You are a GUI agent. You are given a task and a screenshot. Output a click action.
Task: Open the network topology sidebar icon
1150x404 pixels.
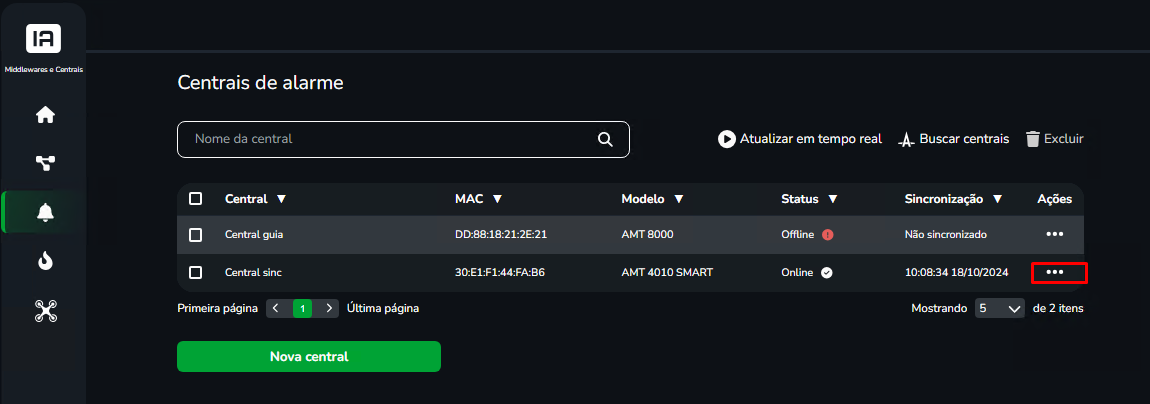click(x=45, y=163)
